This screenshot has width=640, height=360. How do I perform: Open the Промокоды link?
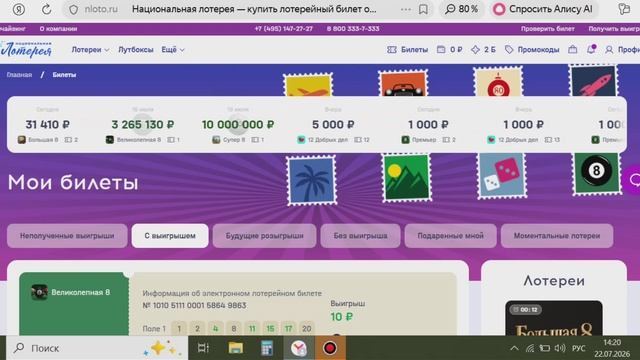click(532, 49)
